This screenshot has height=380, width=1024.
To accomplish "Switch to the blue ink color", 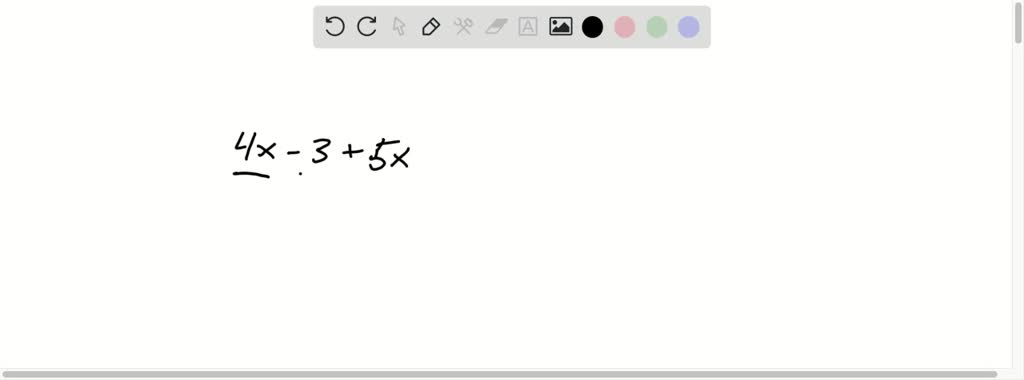I will click(x=688, y=27).
